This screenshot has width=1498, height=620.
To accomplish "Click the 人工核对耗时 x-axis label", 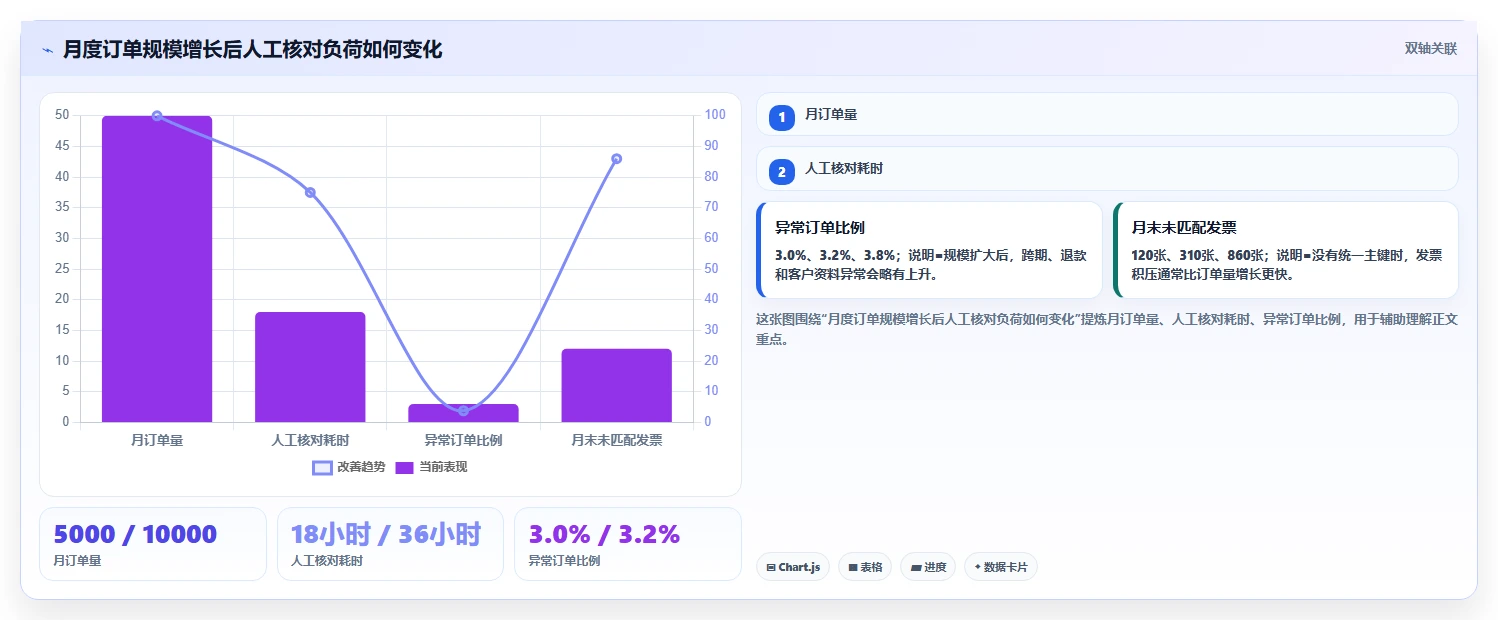I will (x=310, y=440).
